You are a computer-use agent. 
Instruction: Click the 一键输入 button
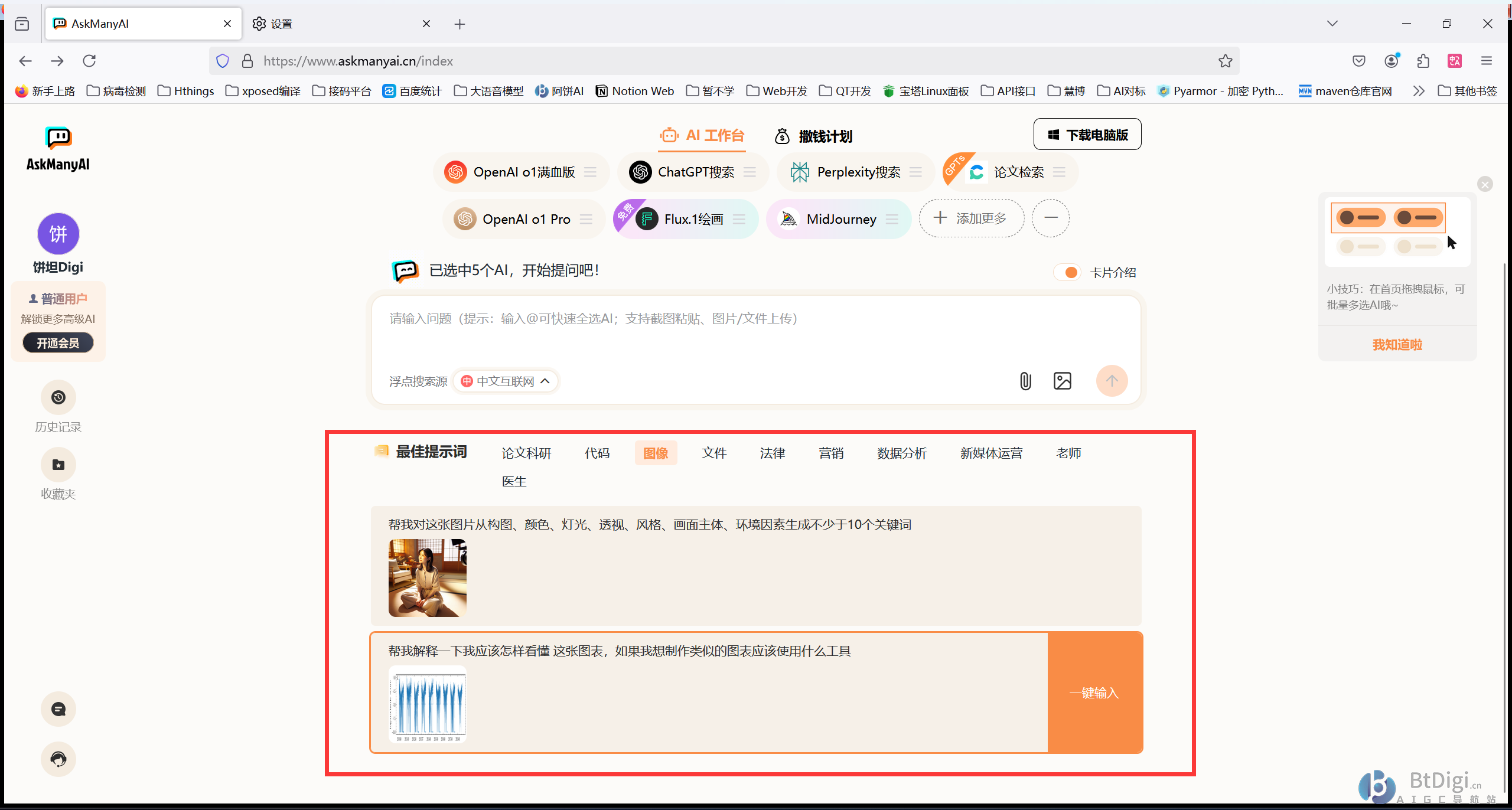point(1095,693)
